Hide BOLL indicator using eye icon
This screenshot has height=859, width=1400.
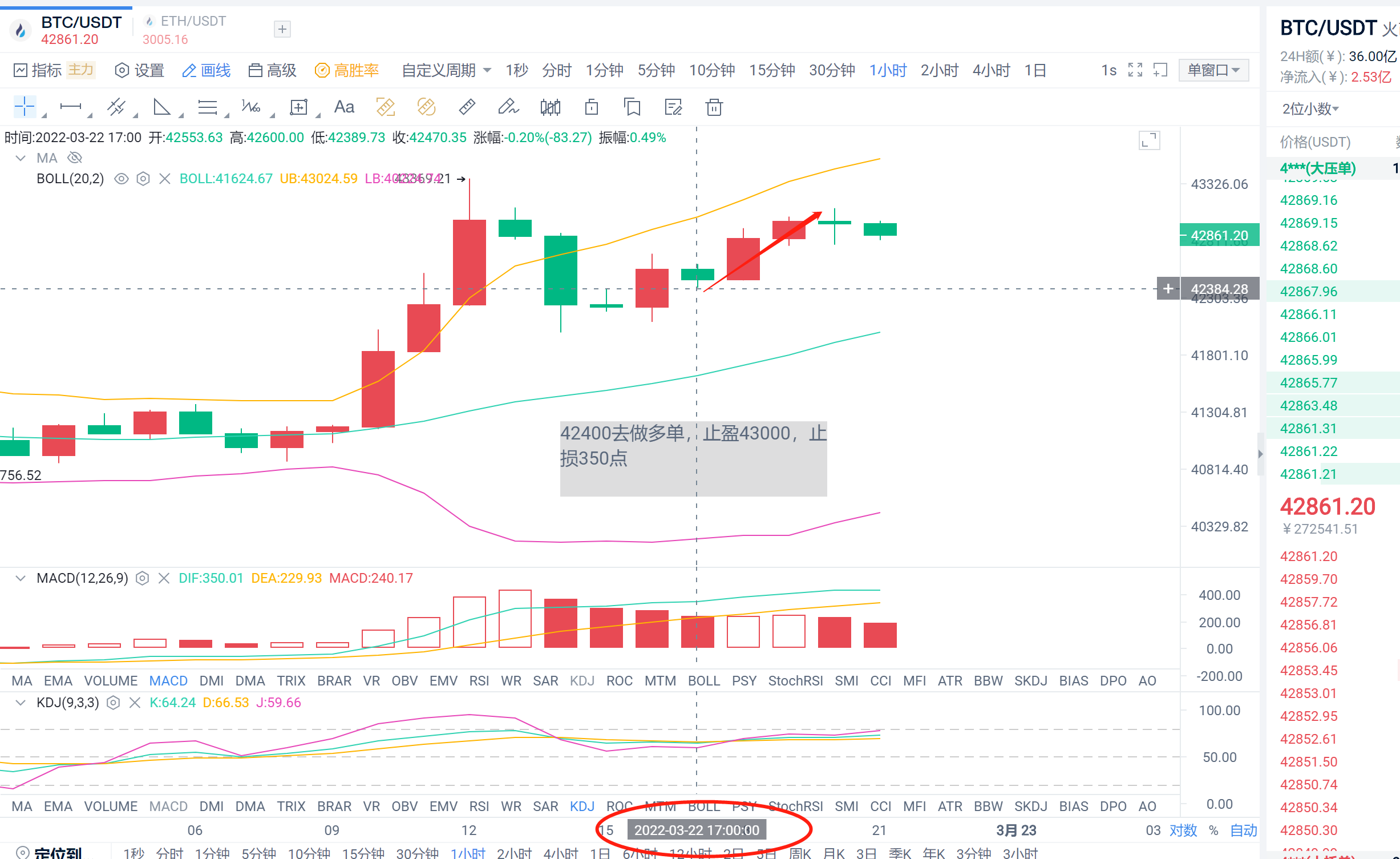click(121, 179)
